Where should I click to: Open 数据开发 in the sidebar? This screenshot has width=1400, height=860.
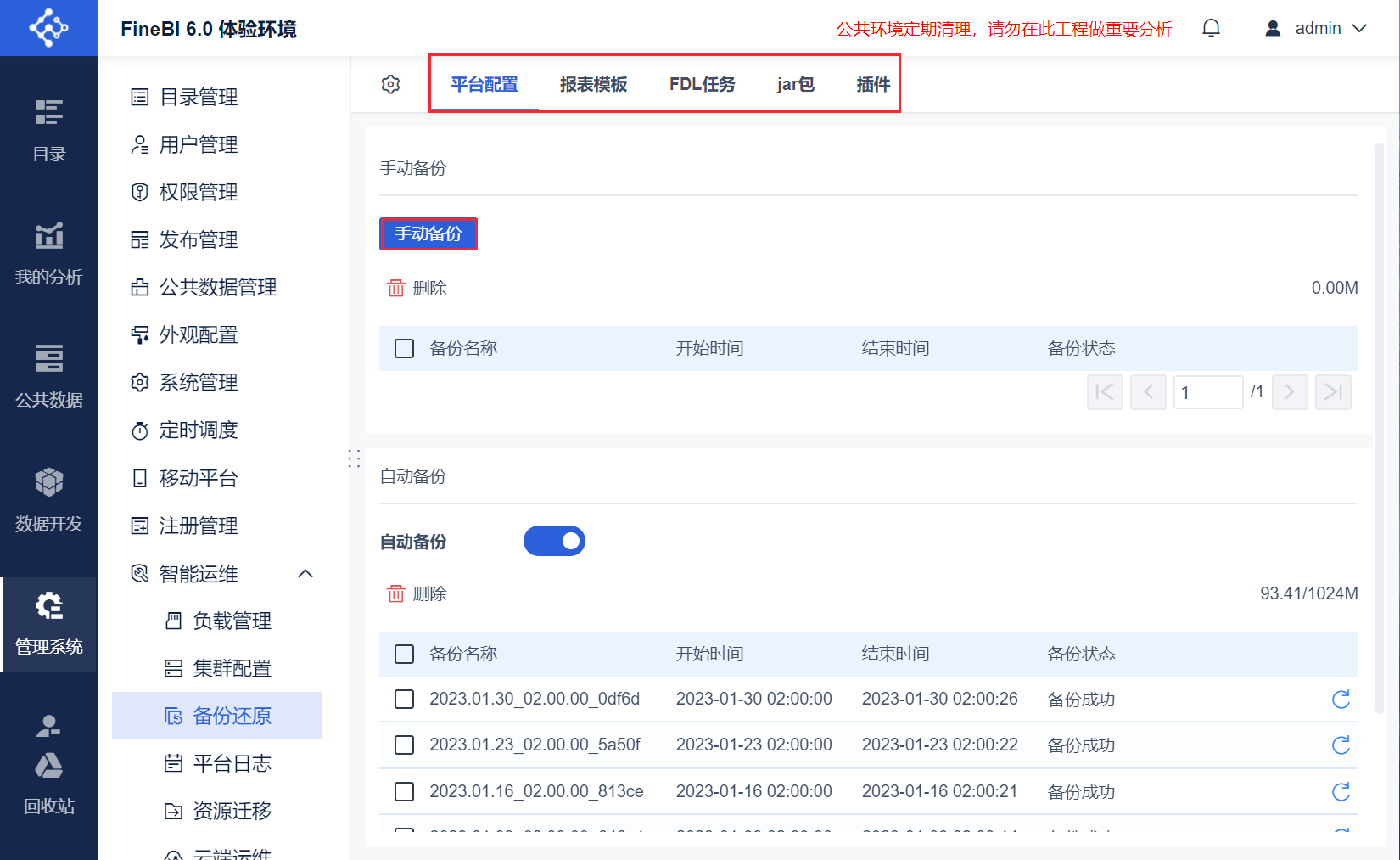point(49,500)
